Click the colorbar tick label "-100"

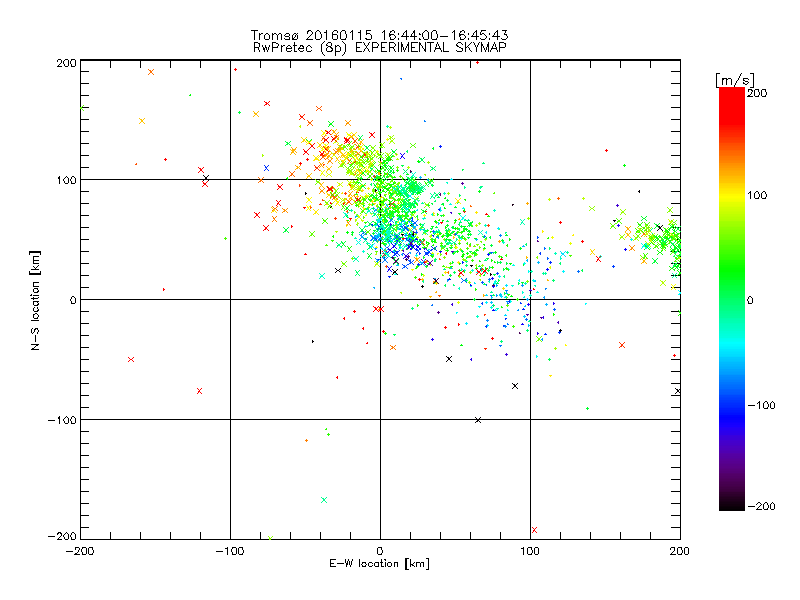point(761,405)
